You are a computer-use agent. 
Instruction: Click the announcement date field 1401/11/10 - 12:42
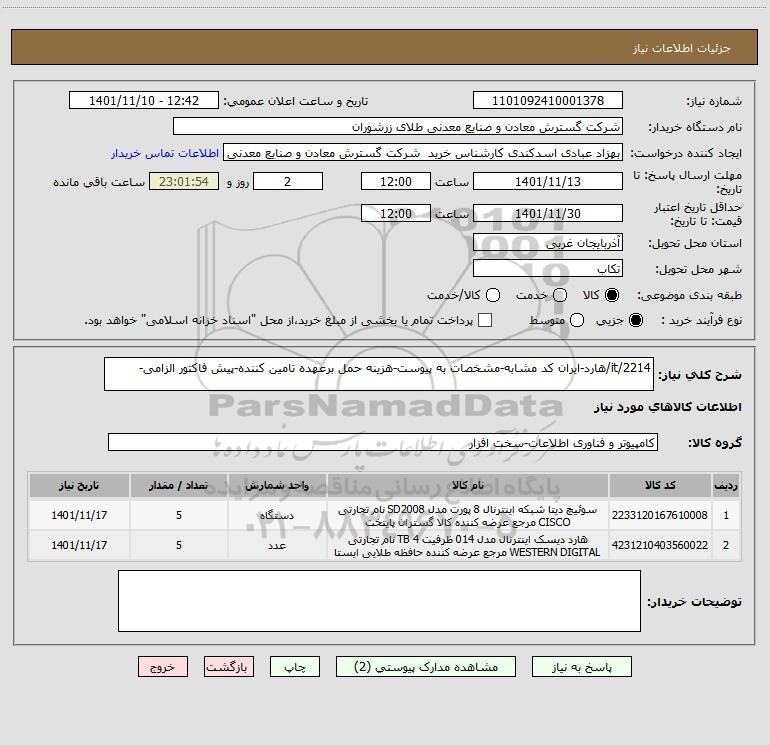click(144, 101)
